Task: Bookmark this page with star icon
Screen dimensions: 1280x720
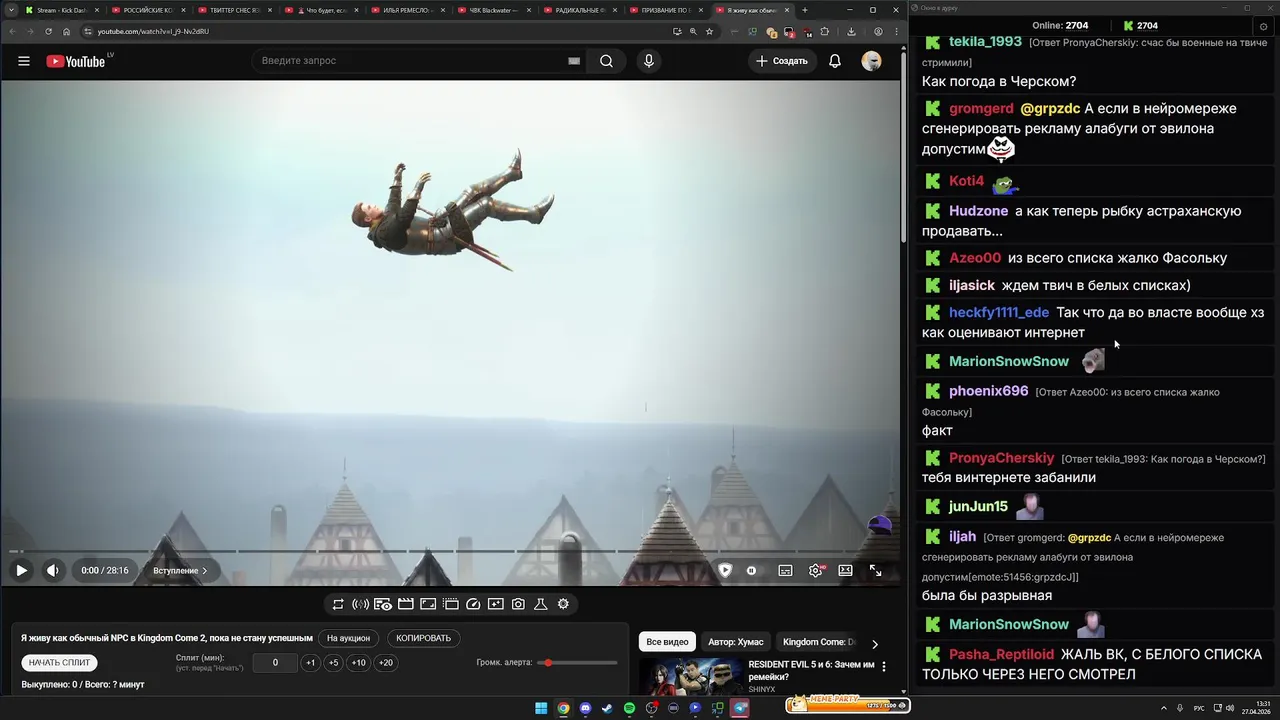Action: pos(709,31)
